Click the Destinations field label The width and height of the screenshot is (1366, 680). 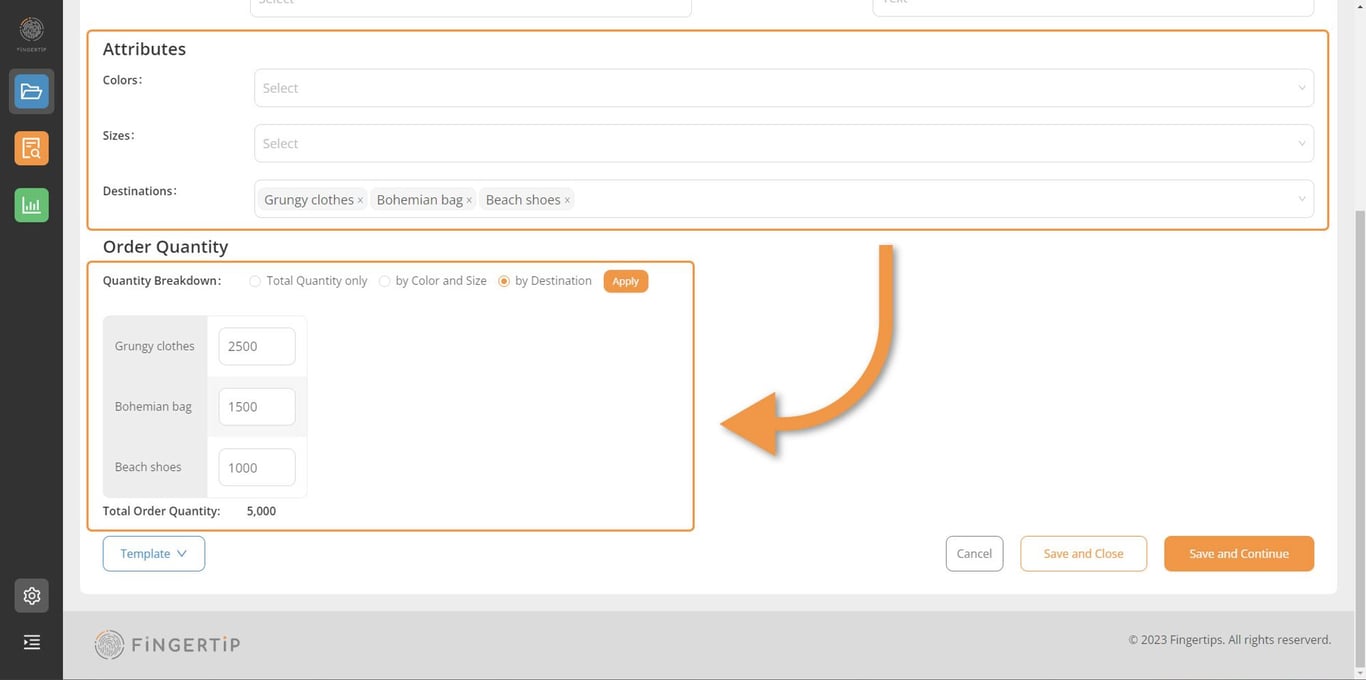(139, 191)
